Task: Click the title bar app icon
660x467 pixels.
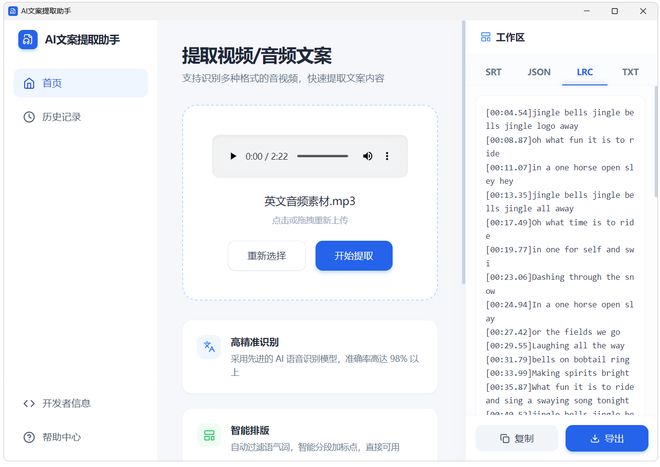Action: pyautogui.click(x=13, y=11)
